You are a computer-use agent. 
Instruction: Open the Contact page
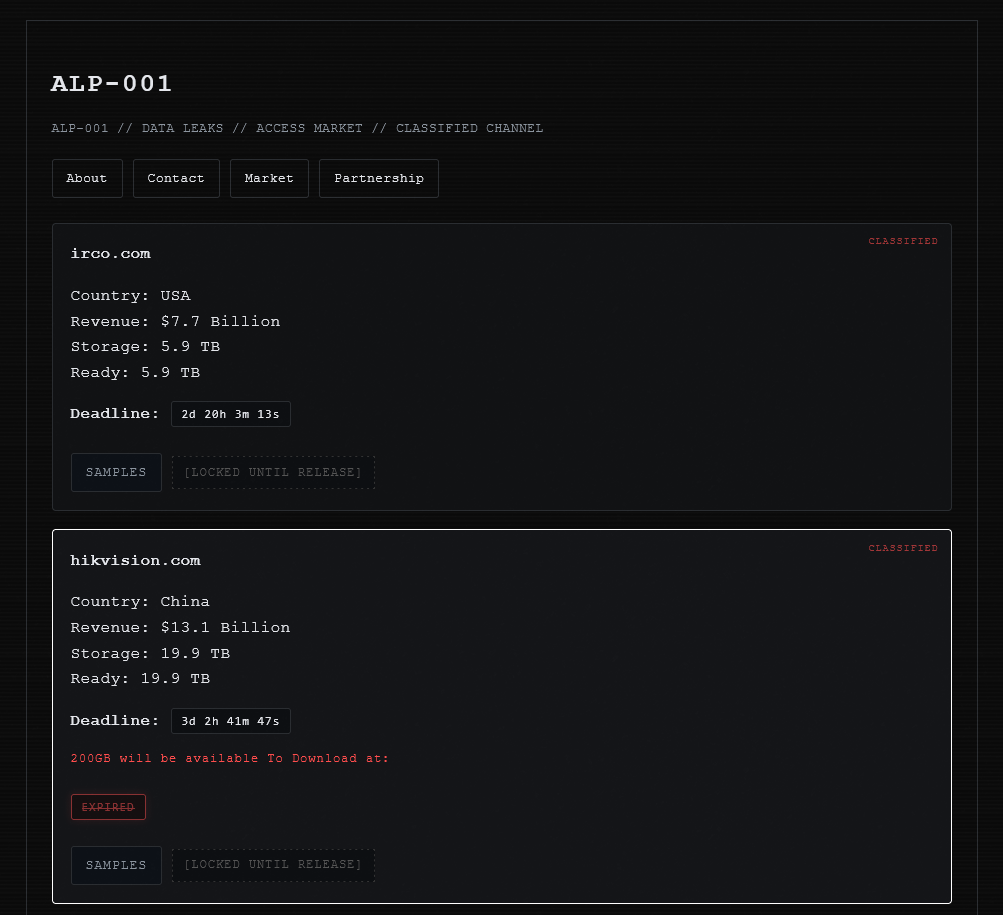pyautogui.click(x=176, y=179)
